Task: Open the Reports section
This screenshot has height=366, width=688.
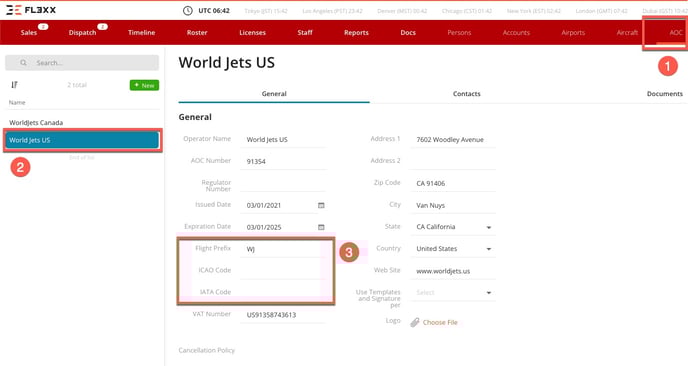Action: (356, 32)
